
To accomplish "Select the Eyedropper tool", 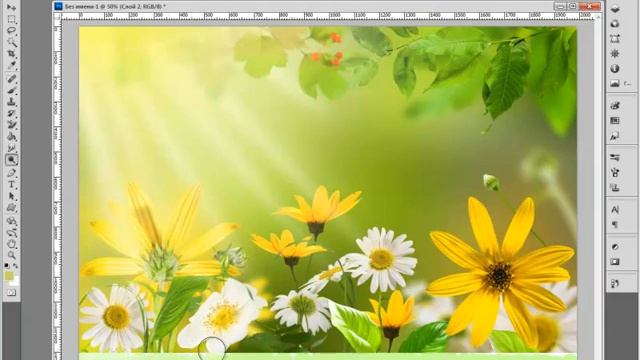I will [x=11, y=65].
